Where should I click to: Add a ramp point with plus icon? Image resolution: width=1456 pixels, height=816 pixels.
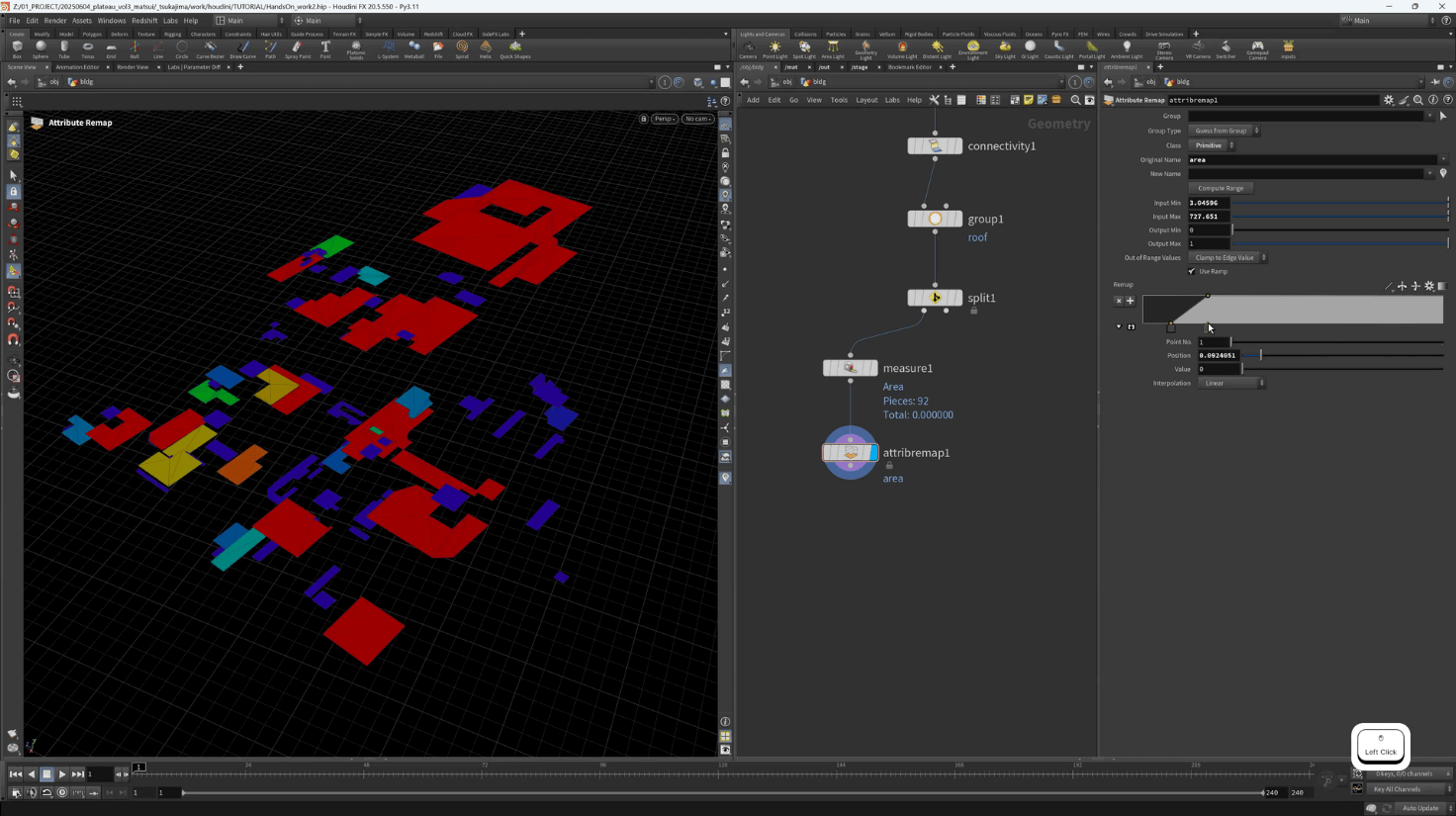[x=1131, y=301]
